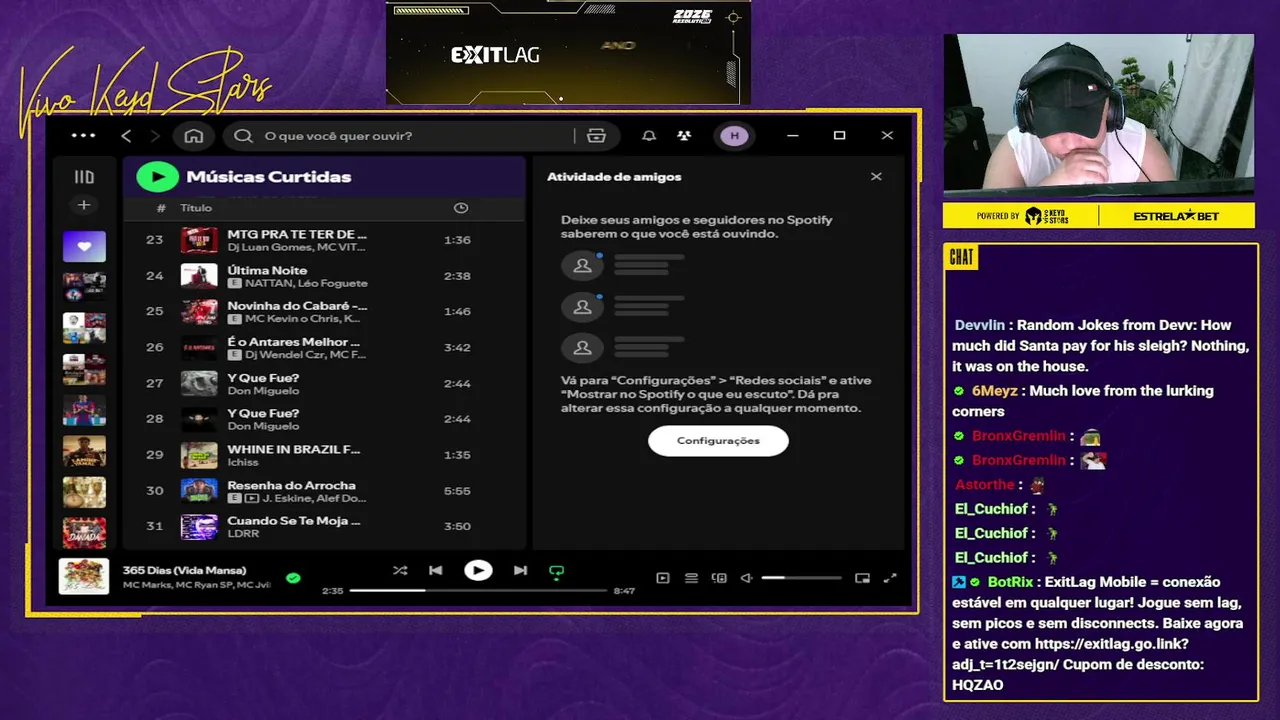Click the 3:42 duration in row 26
The image size is (1280, 720).
(x=457, y=348)
